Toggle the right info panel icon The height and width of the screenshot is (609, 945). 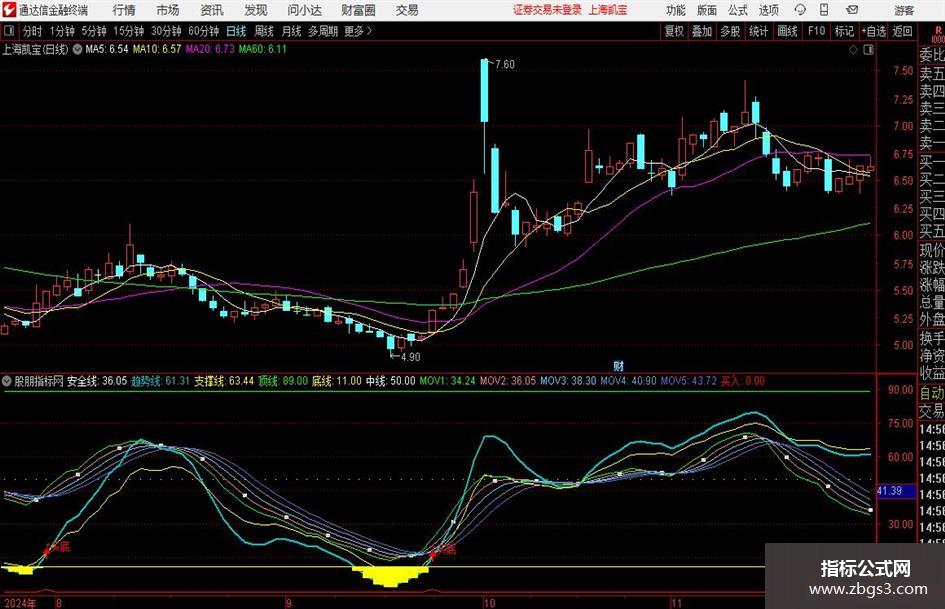click(x=868, y=50)
